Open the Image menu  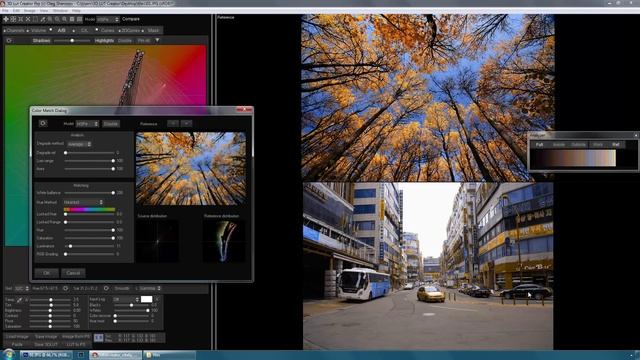30,11
